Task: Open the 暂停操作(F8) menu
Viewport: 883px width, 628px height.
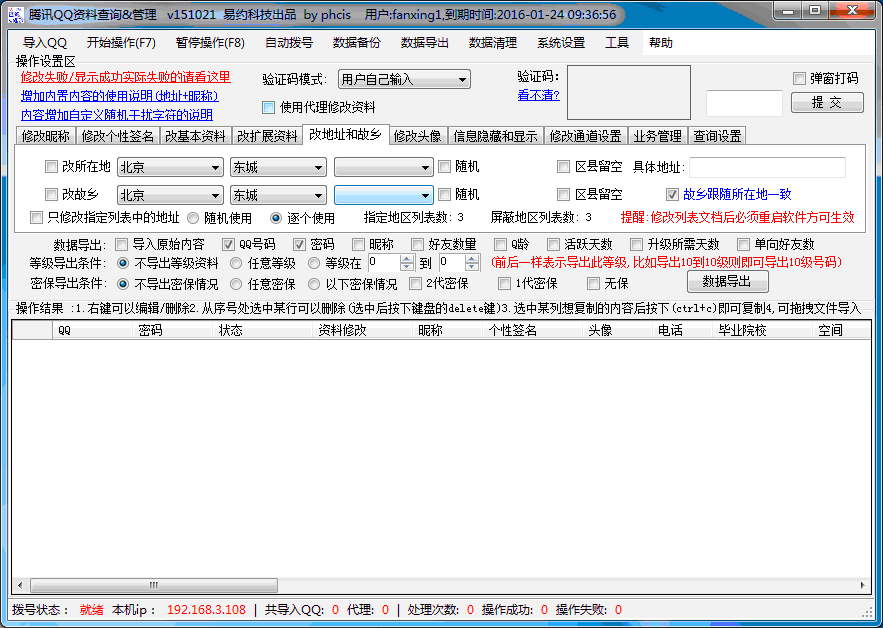Action: pyautogui.click(x=210, y=43)
